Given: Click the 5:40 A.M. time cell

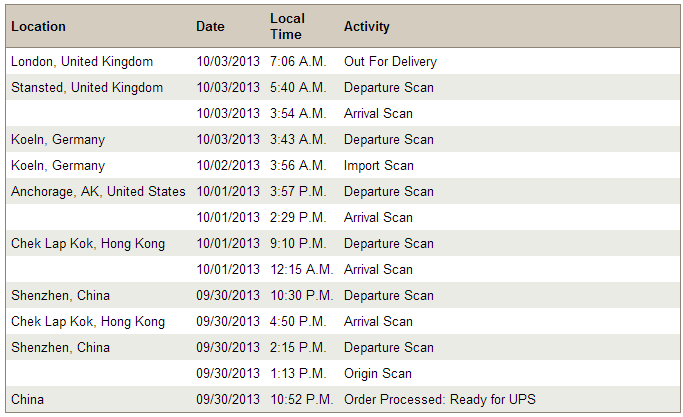Looking at the screenshot, I should [298, 88].
